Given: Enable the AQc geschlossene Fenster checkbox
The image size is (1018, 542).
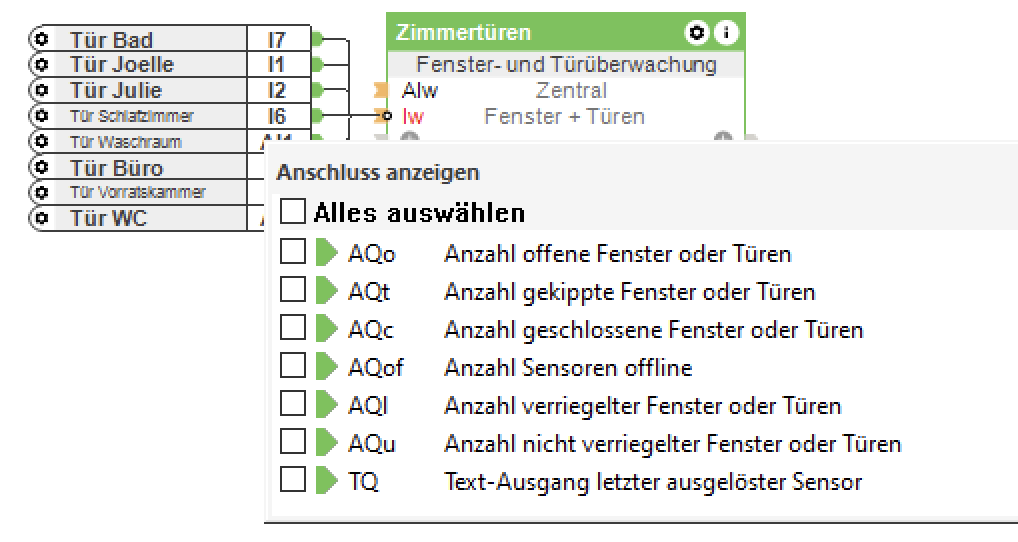Looking at the screenshot, I should pyautogui.click(x=293, y=330).
